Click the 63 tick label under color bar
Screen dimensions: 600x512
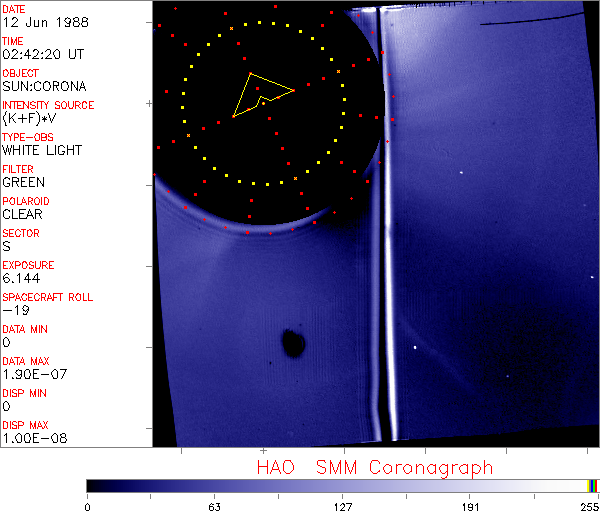point(214,505)
